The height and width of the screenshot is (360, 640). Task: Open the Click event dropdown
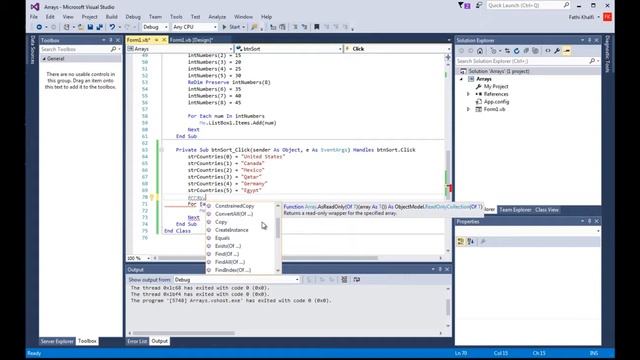point(398,49)
